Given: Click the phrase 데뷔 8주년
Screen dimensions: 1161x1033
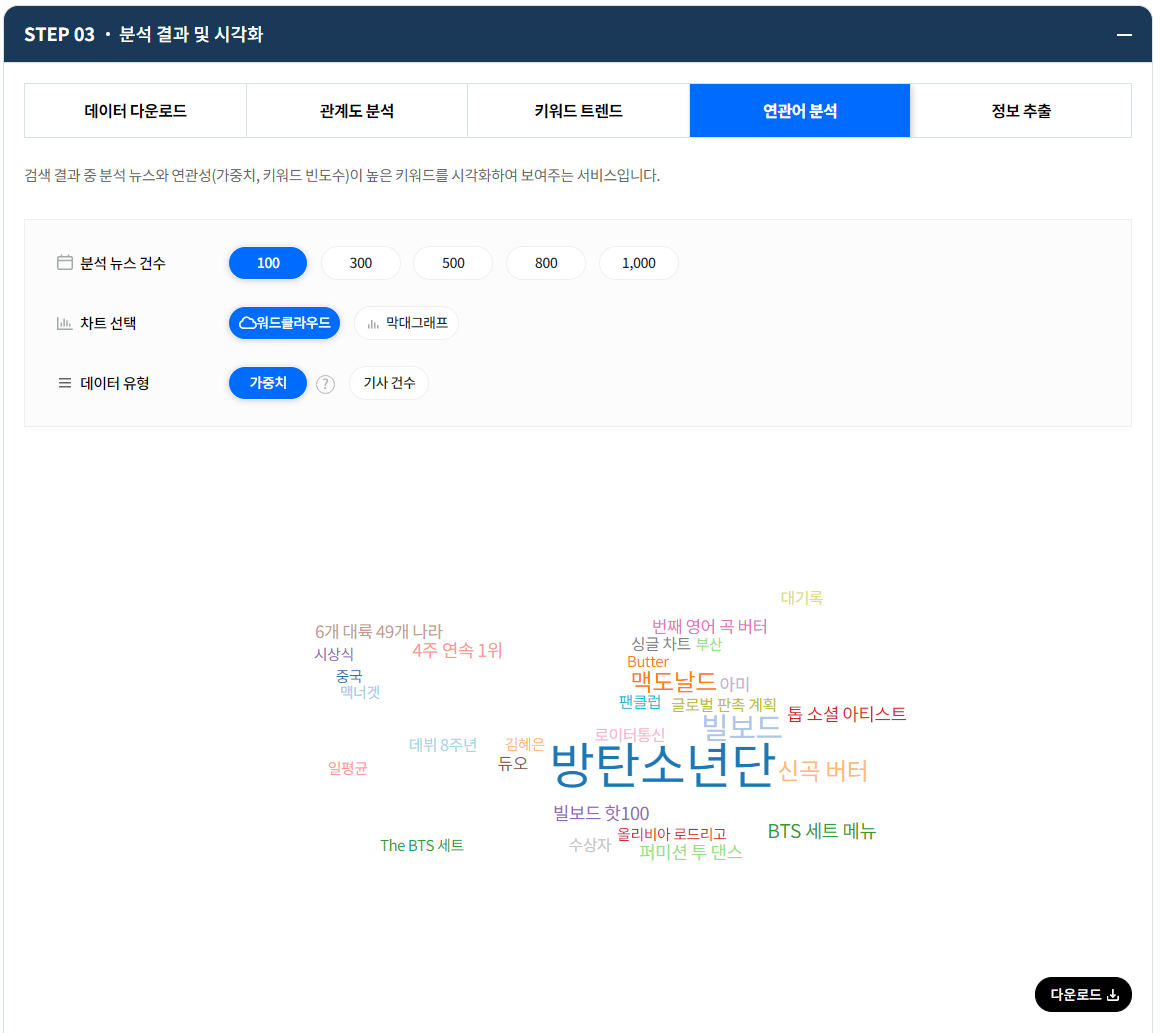Looking at the screenshot, I should tap(443, 745).
